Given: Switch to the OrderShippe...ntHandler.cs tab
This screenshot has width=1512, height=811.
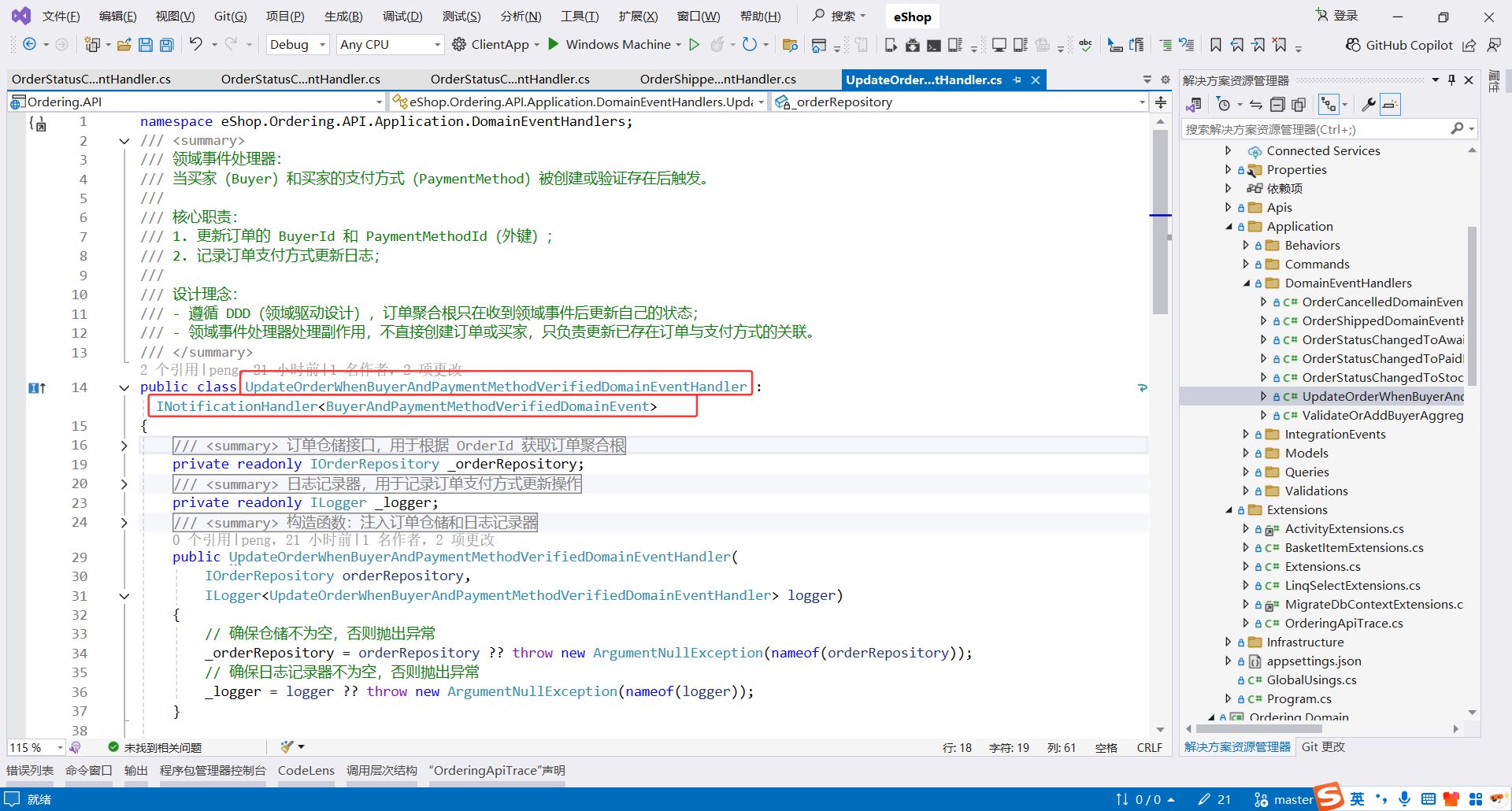Looking at the screenshot, I should coord(717,80).
